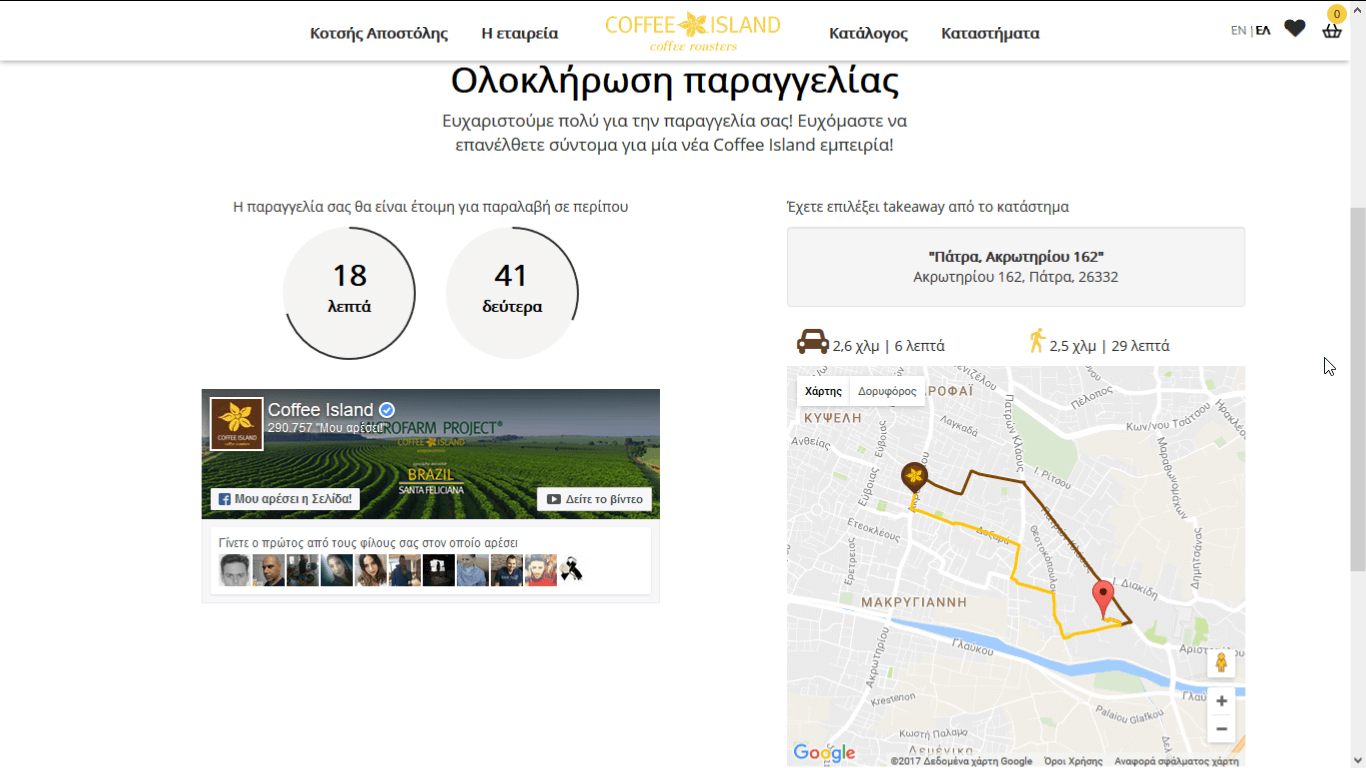Open the Καταστήματα menu
The width and height of the screenshot is (1366, 768).
(x=990, y=33)
